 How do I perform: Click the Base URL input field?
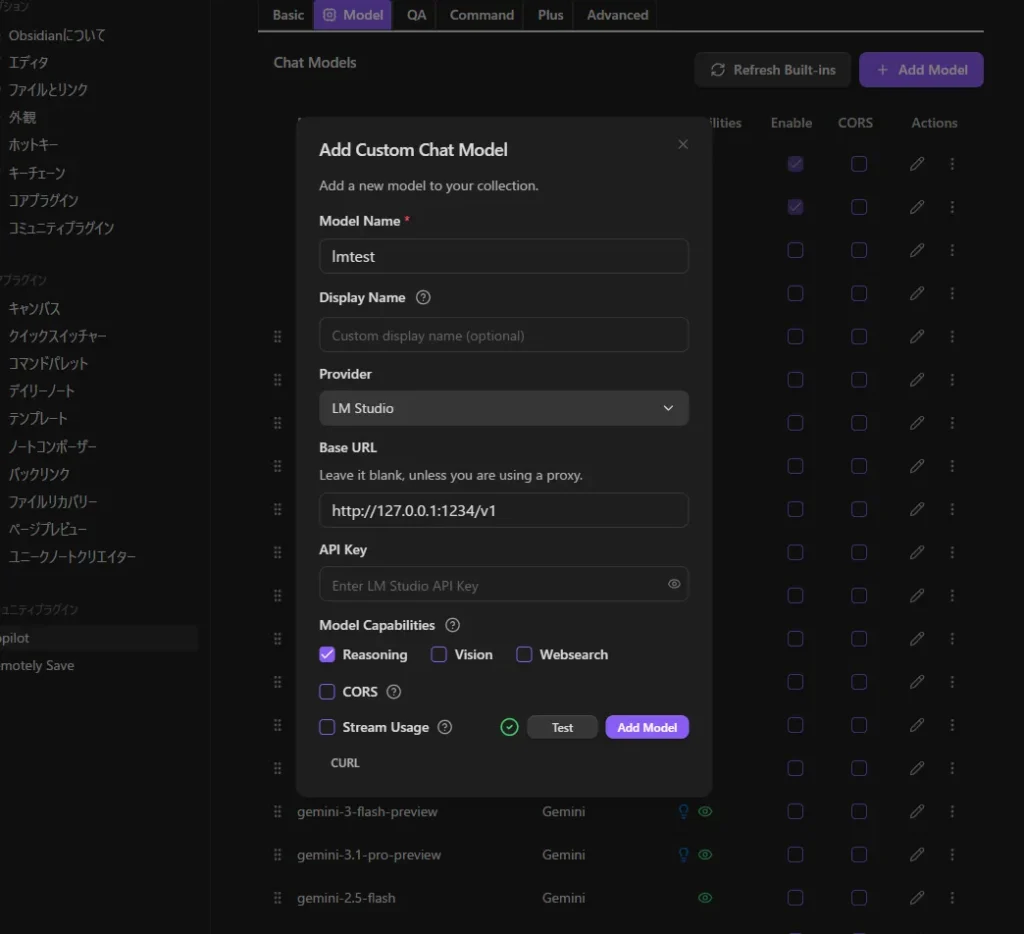(x=503, y=510)
